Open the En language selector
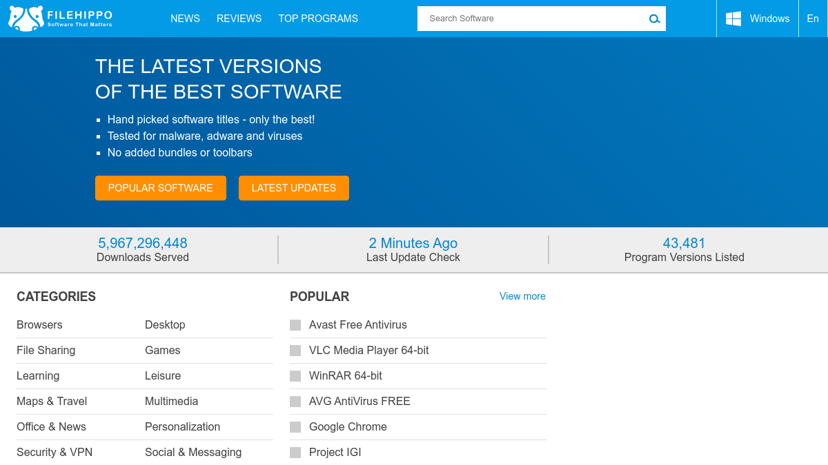Screen dimensions: 828x465 (x=813, y=18)
